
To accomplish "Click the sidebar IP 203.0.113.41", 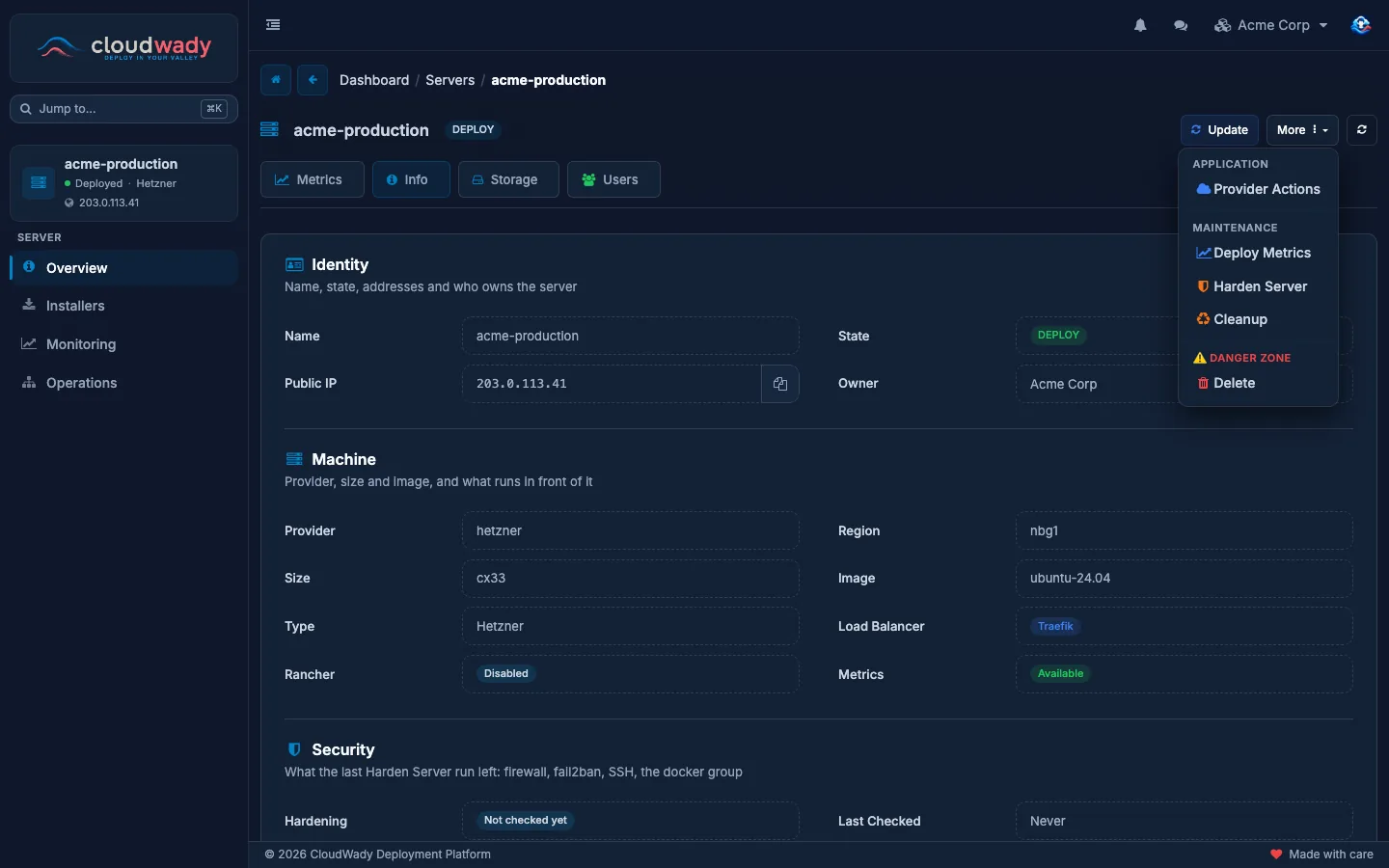I will (109, 203).
